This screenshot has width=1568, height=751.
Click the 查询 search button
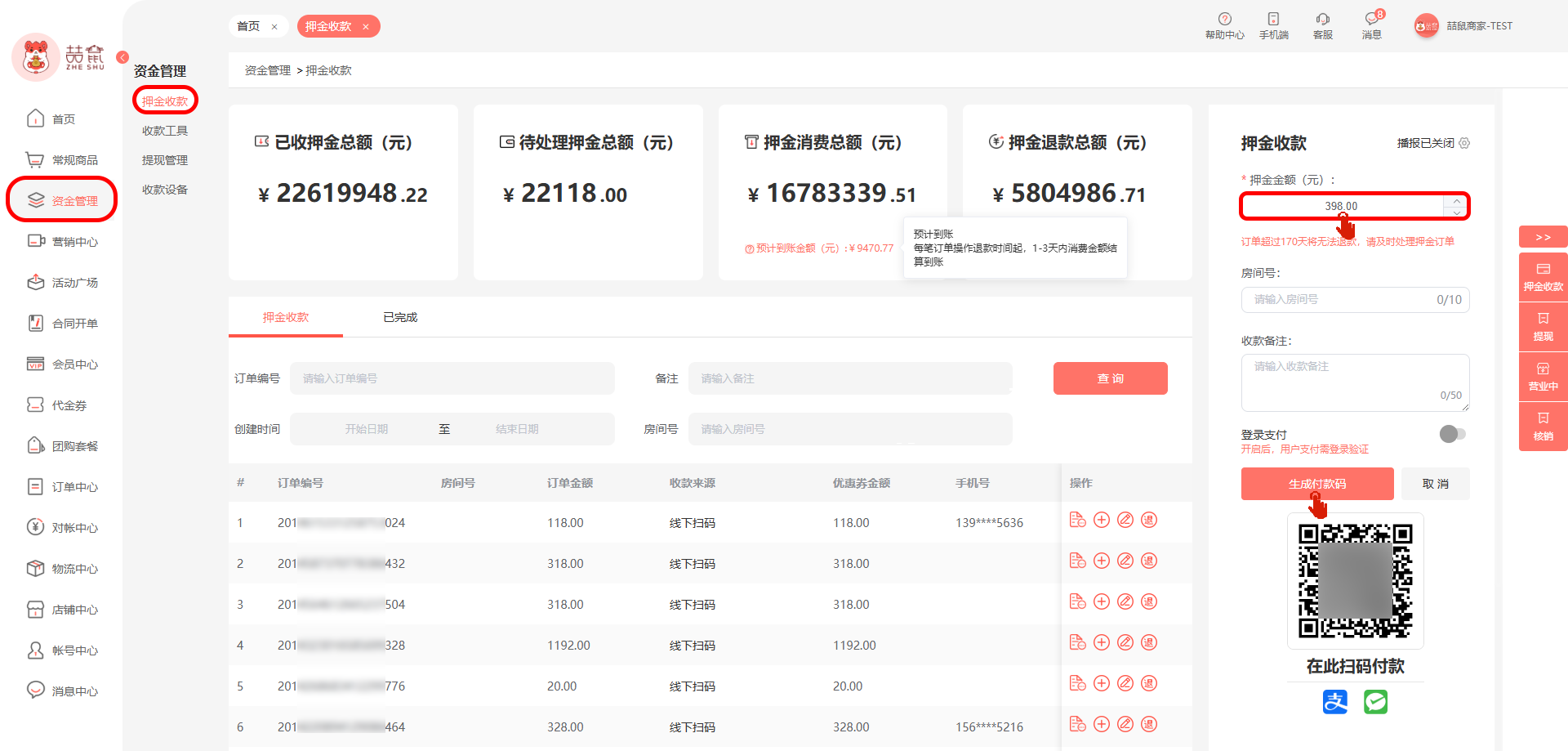[x=1110, y=378]
